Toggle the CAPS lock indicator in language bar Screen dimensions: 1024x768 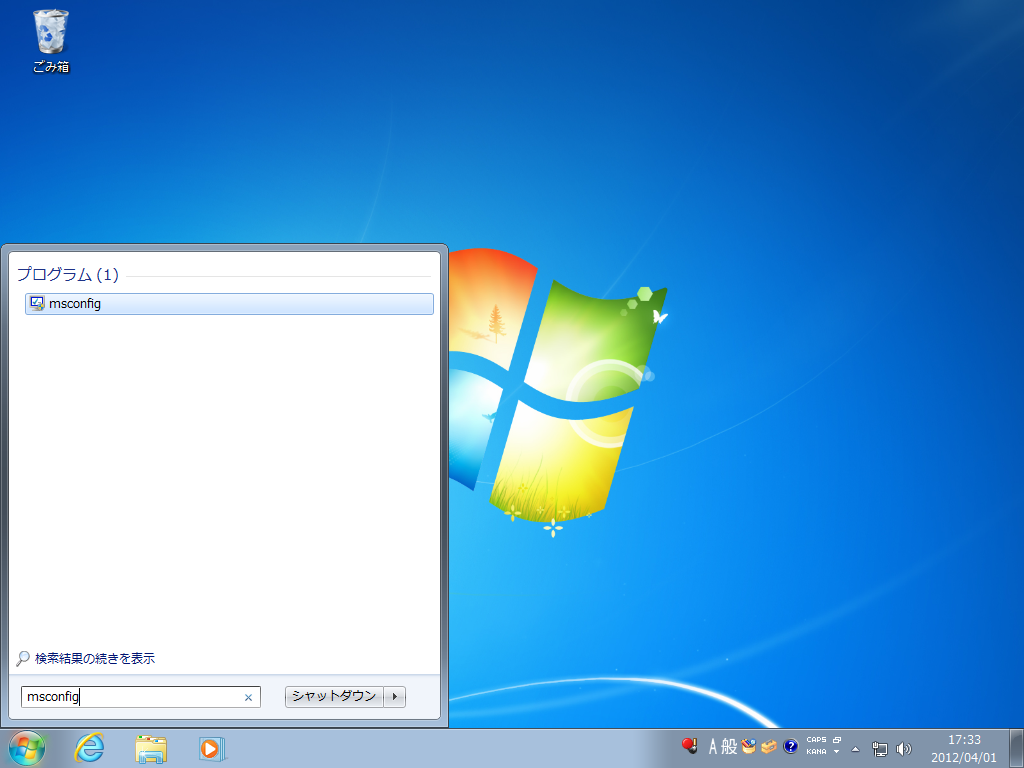[816, 740]
